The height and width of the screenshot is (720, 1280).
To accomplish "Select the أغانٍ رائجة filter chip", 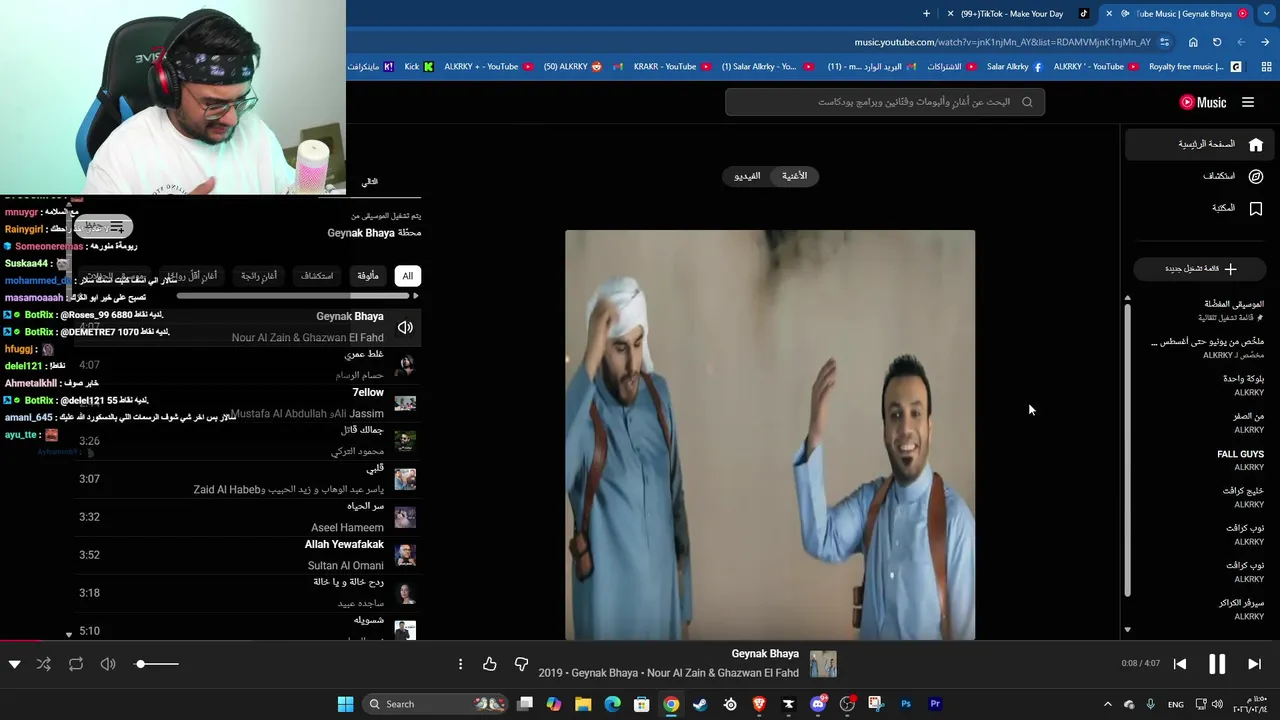I will 259,276.
